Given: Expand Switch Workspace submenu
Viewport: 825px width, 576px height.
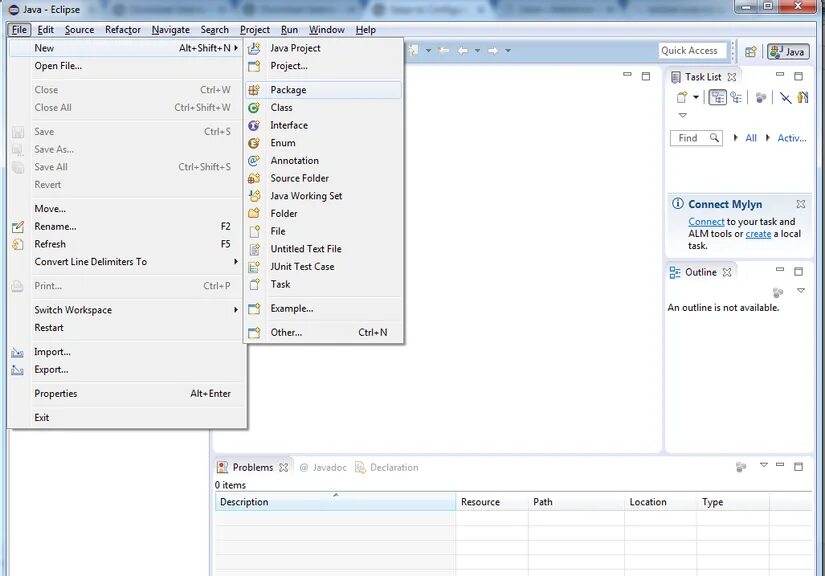Looking at the screenshot, I should (x=236, y=310).
